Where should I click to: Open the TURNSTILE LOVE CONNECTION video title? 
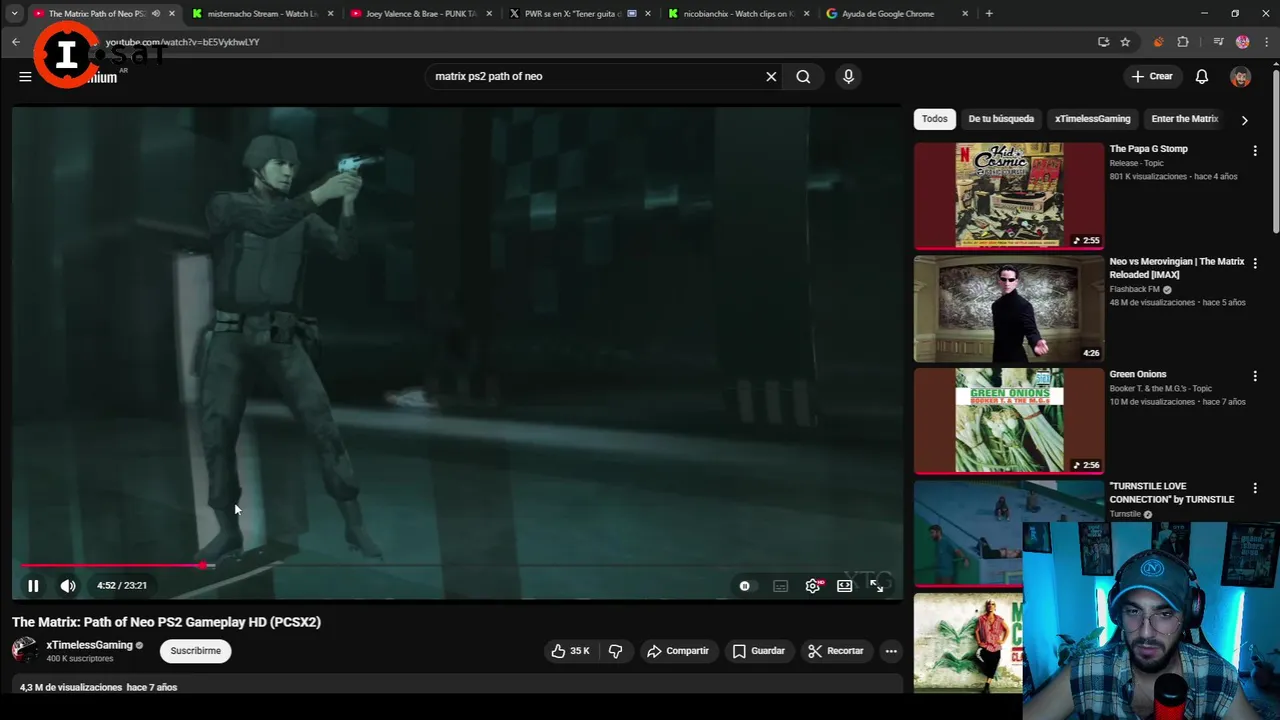(1171, 493)
